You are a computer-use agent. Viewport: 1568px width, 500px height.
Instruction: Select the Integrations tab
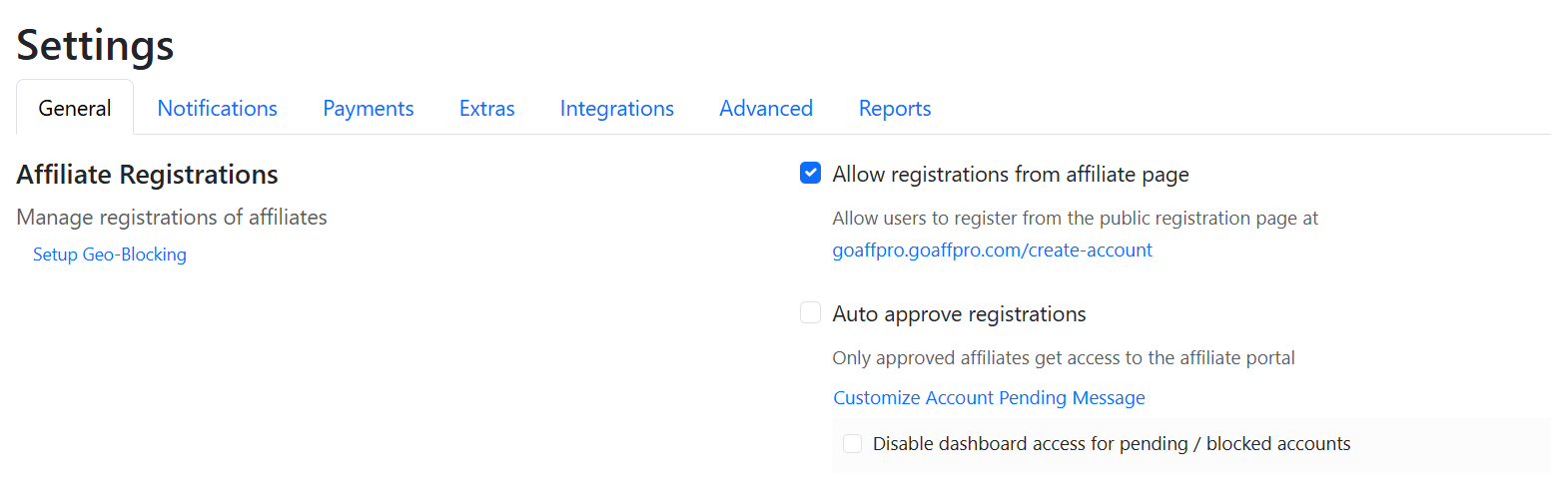click(616, 108)
